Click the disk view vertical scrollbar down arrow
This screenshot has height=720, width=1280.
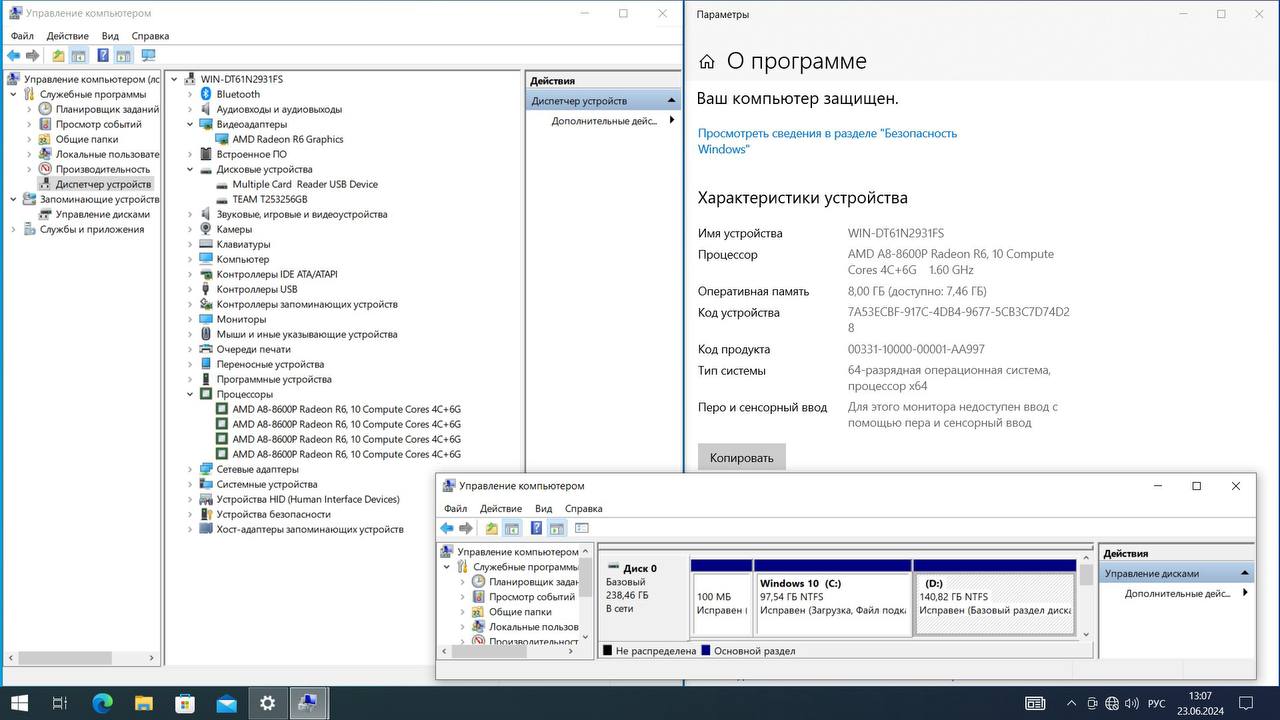1086,633
